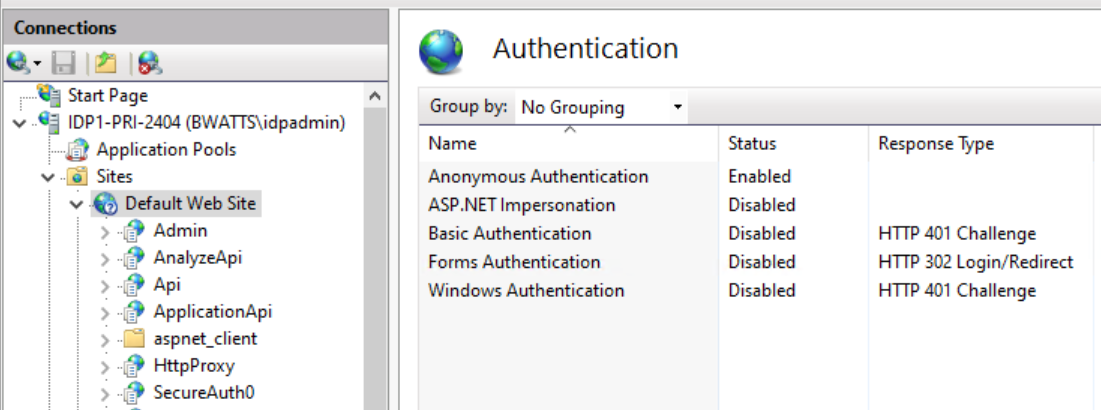Expand the AnalyzeApi node
Viewport: 1101px width, 410px height.
pyautogui.click(x=105, y=259)
